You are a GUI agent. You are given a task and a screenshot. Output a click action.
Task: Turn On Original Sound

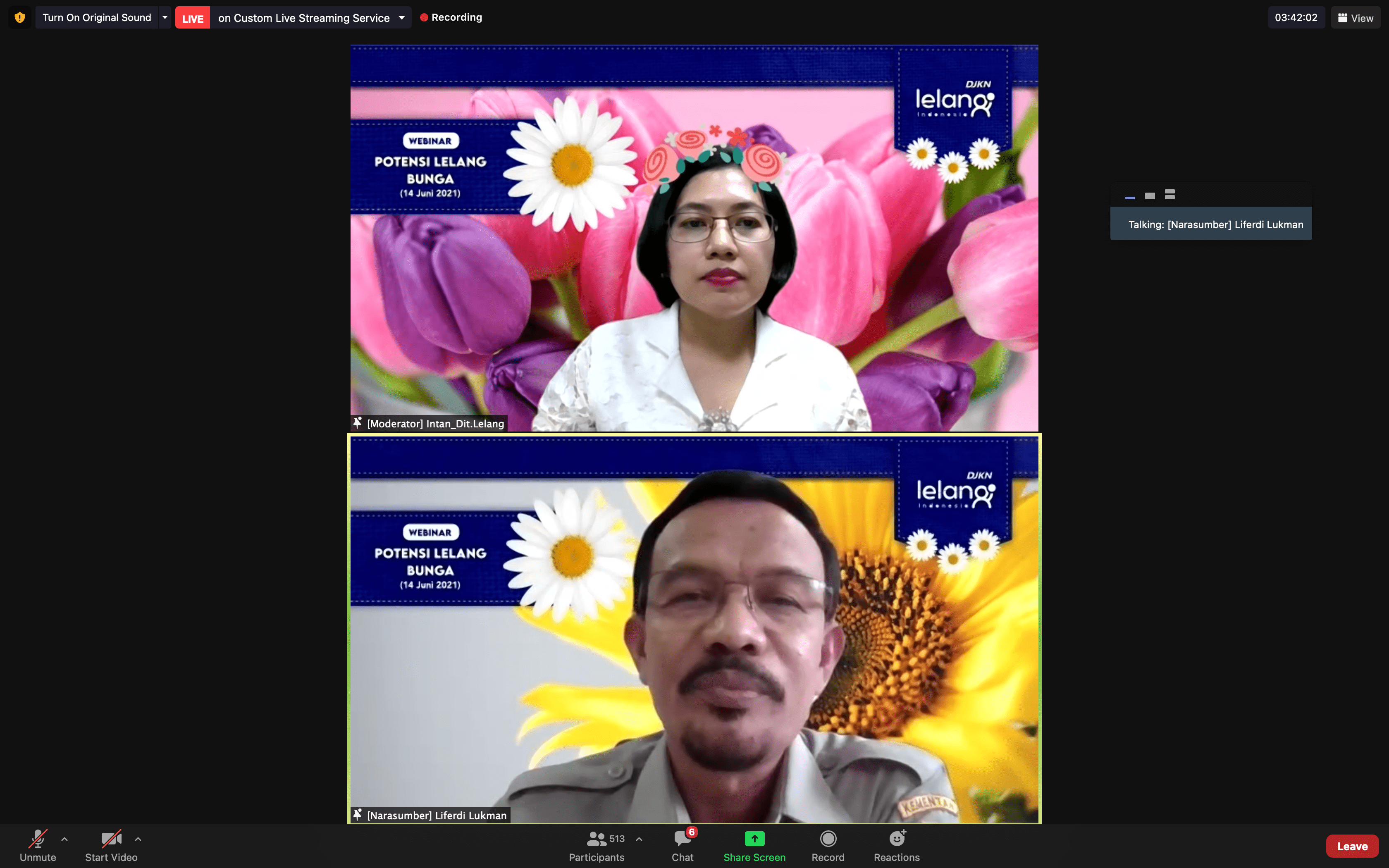click(96, 18)
